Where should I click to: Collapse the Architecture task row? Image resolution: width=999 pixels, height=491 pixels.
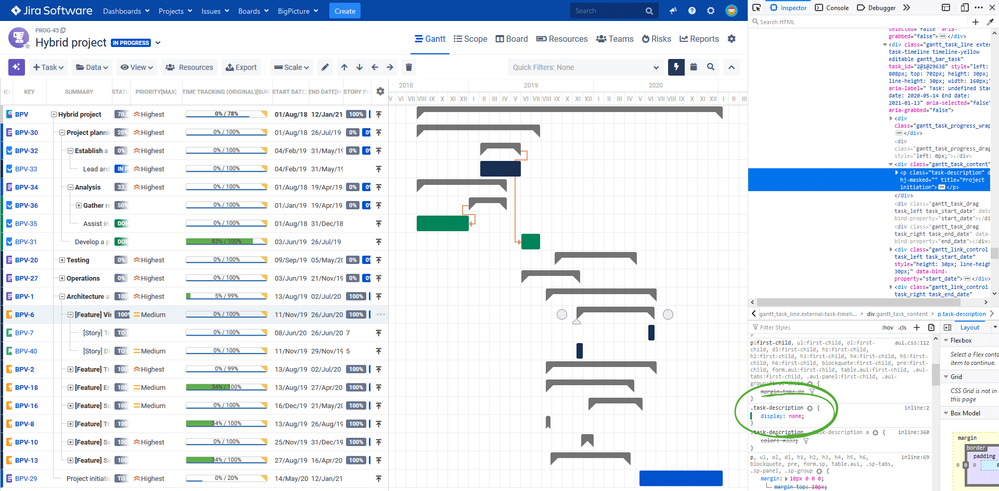pos(62,296)
